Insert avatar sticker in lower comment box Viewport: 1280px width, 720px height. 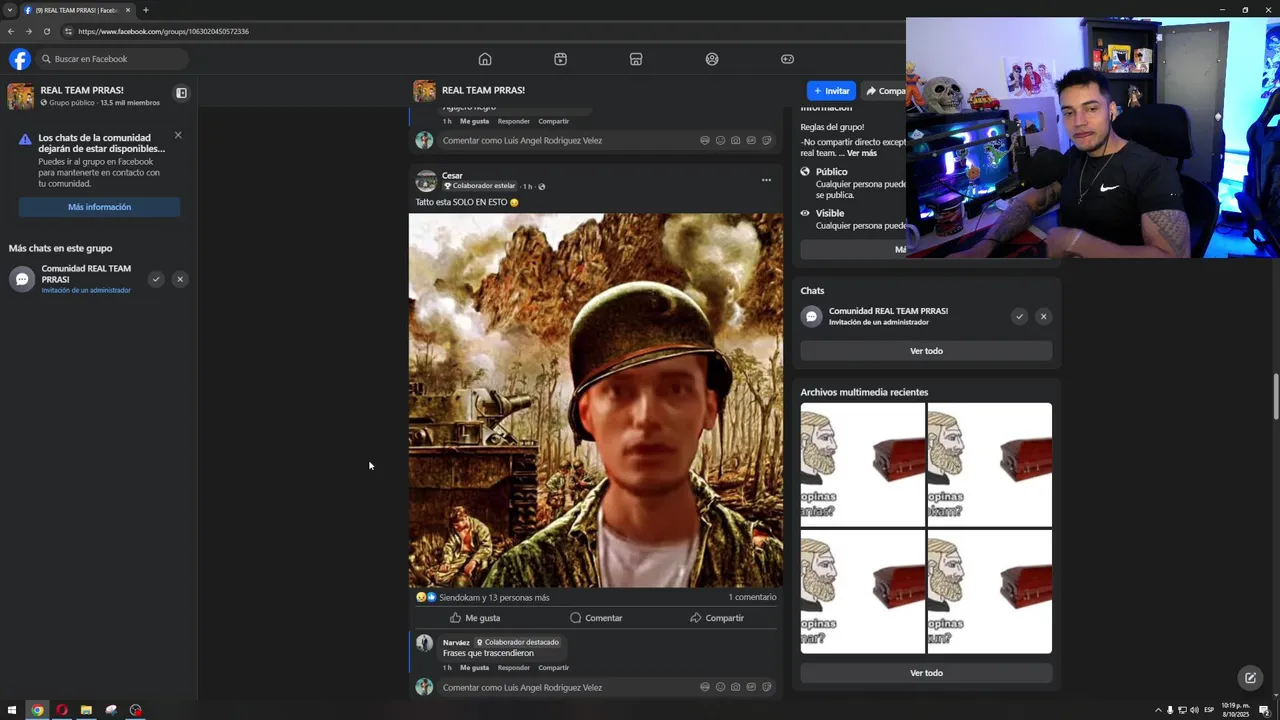point(705,687)
